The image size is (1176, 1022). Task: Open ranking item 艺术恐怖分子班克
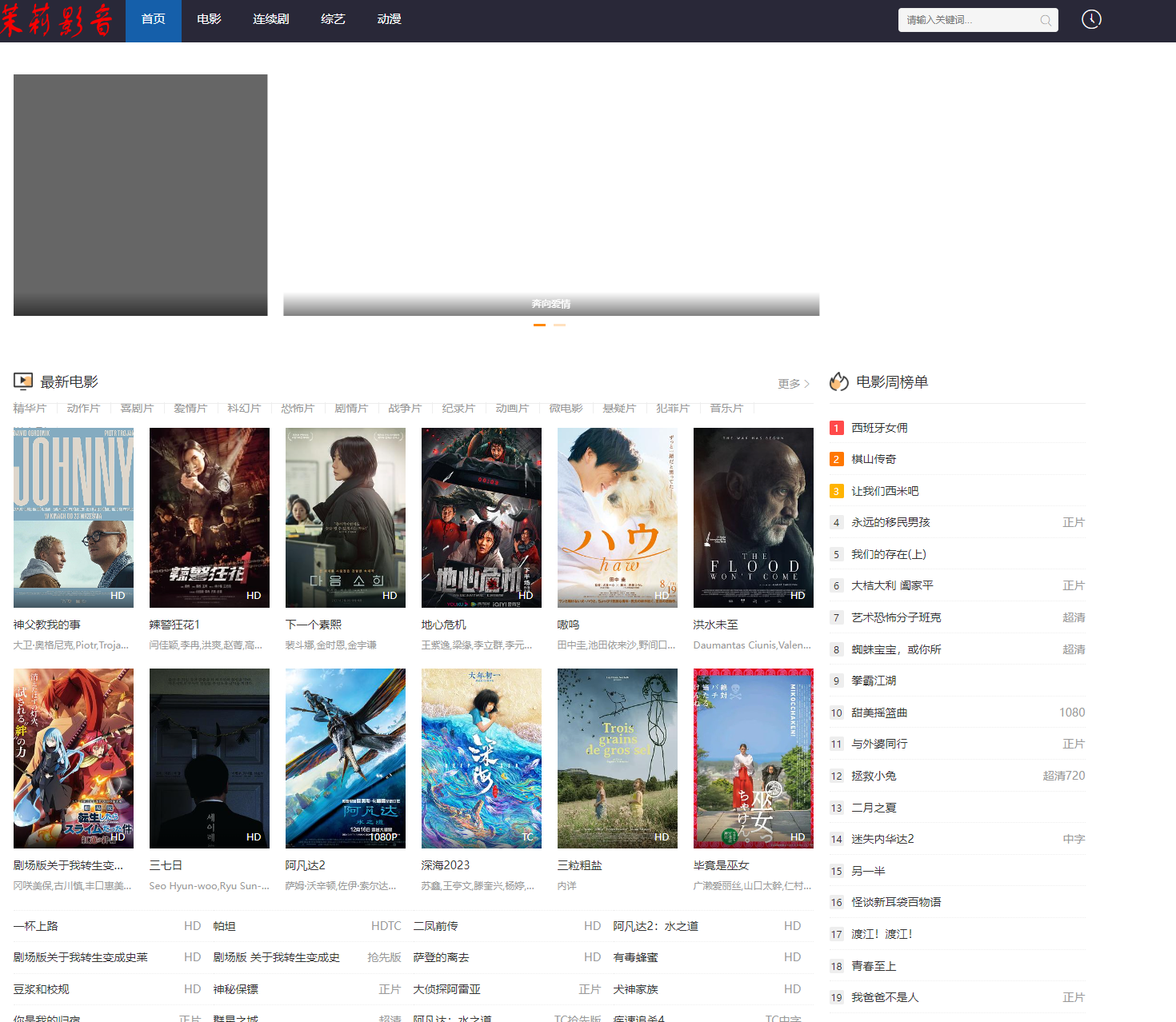point(896,617)
